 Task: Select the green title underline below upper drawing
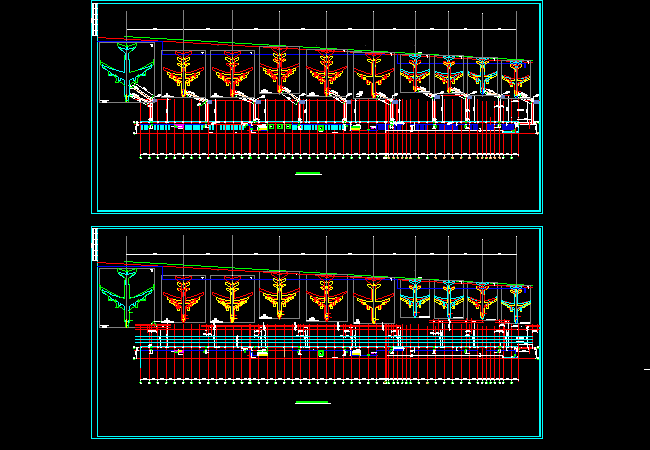pyautogui.click(x=309, y=174)
